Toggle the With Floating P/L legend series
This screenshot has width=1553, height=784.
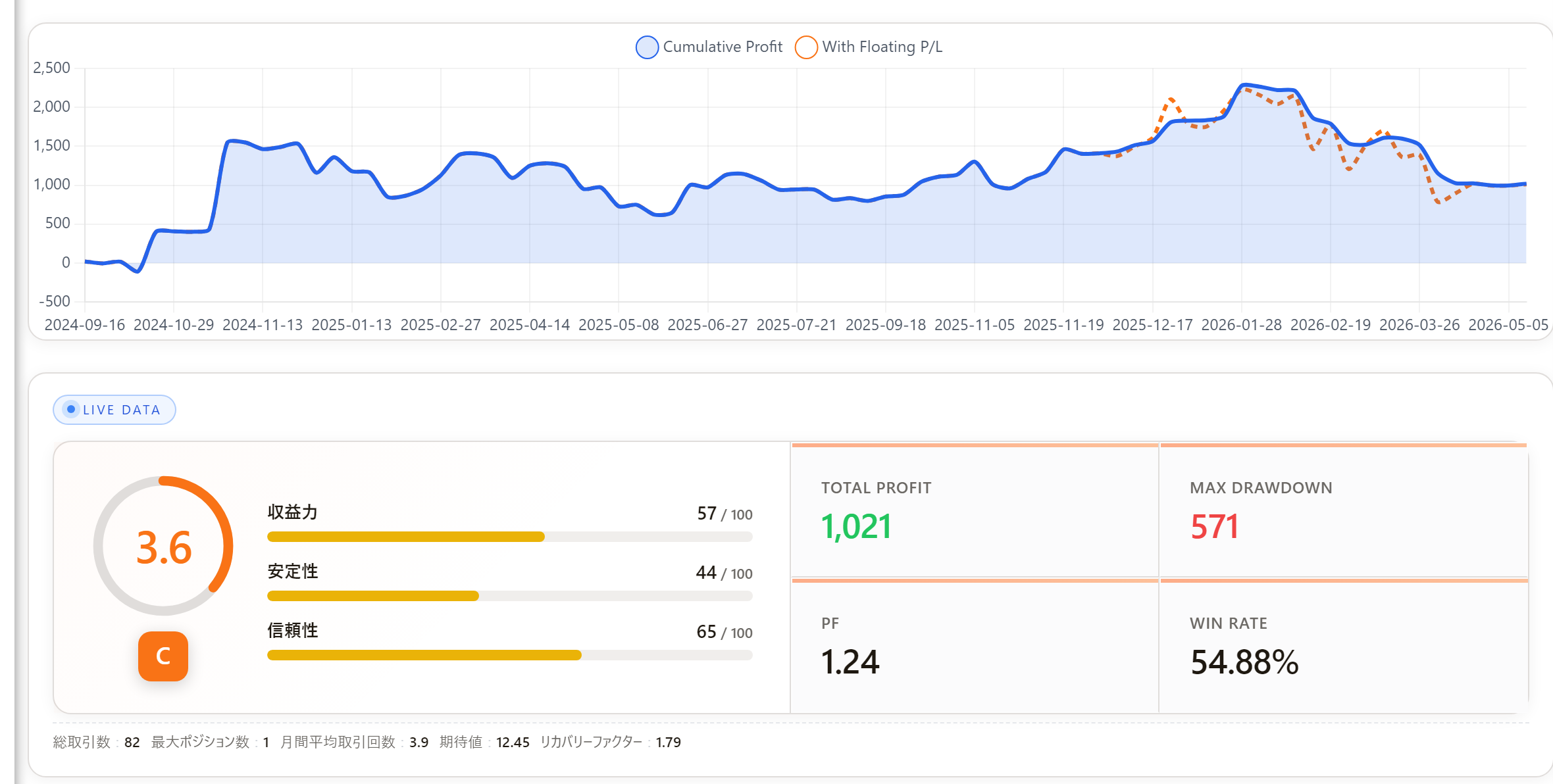[x=869, y=47]
